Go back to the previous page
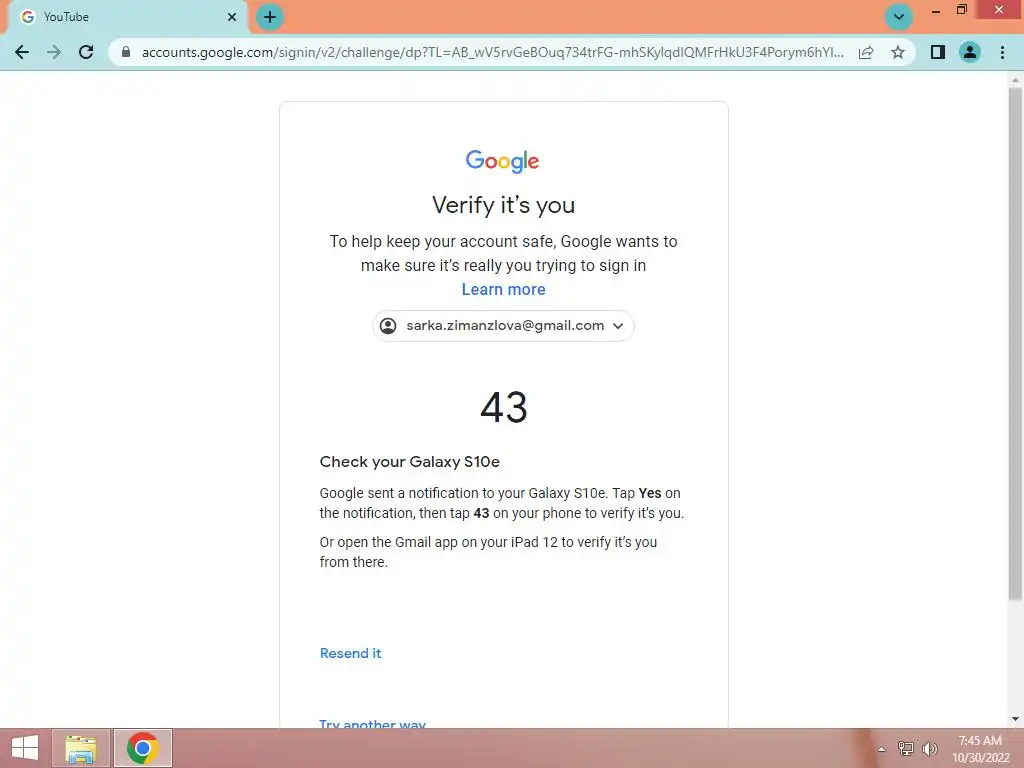 pyautogui.click(x=22, y=52)
